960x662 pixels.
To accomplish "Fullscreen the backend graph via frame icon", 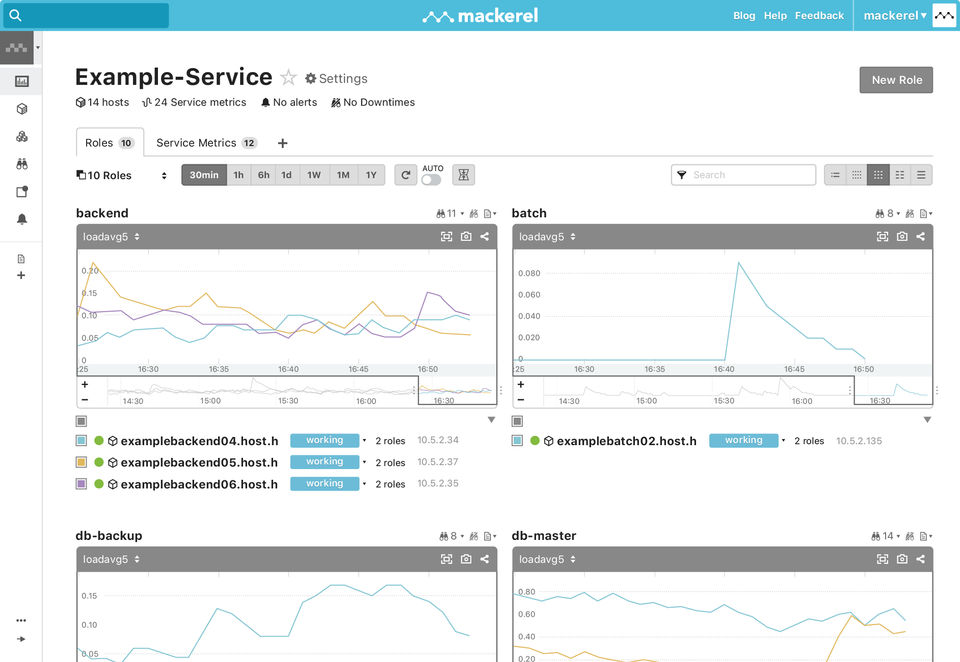I will 447,237.
